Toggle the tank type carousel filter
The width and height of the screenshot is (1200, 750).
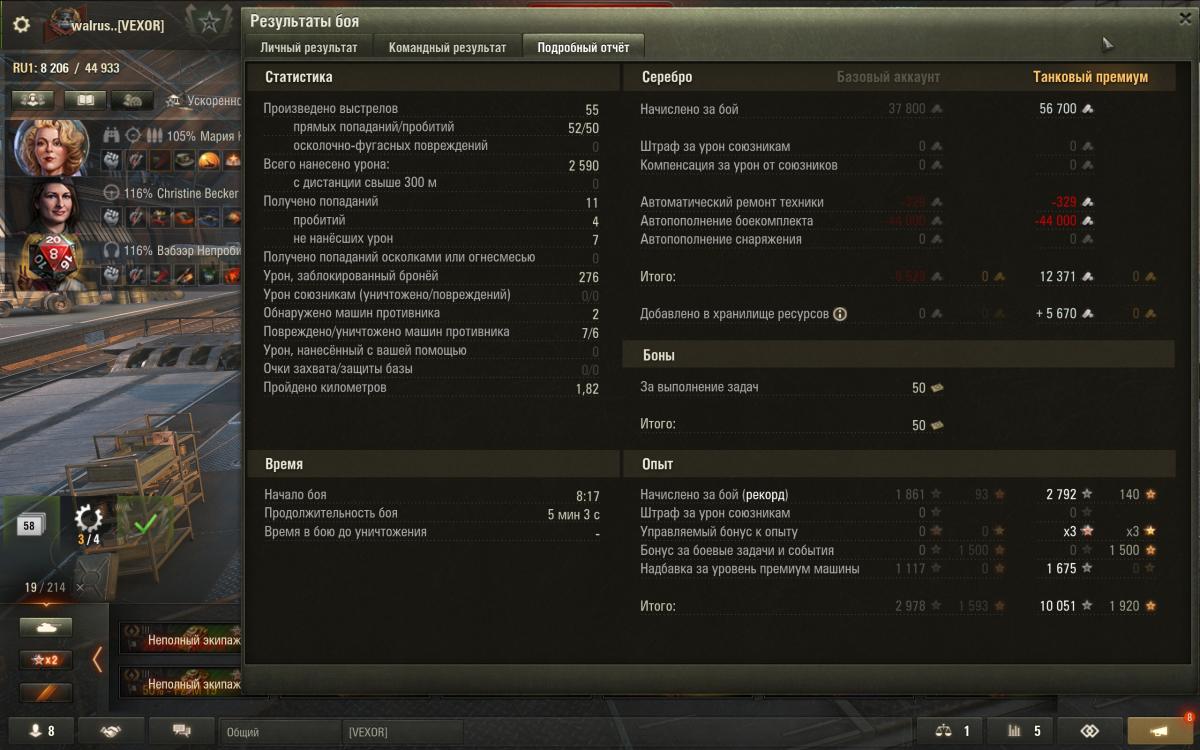(x=46, y=627)
